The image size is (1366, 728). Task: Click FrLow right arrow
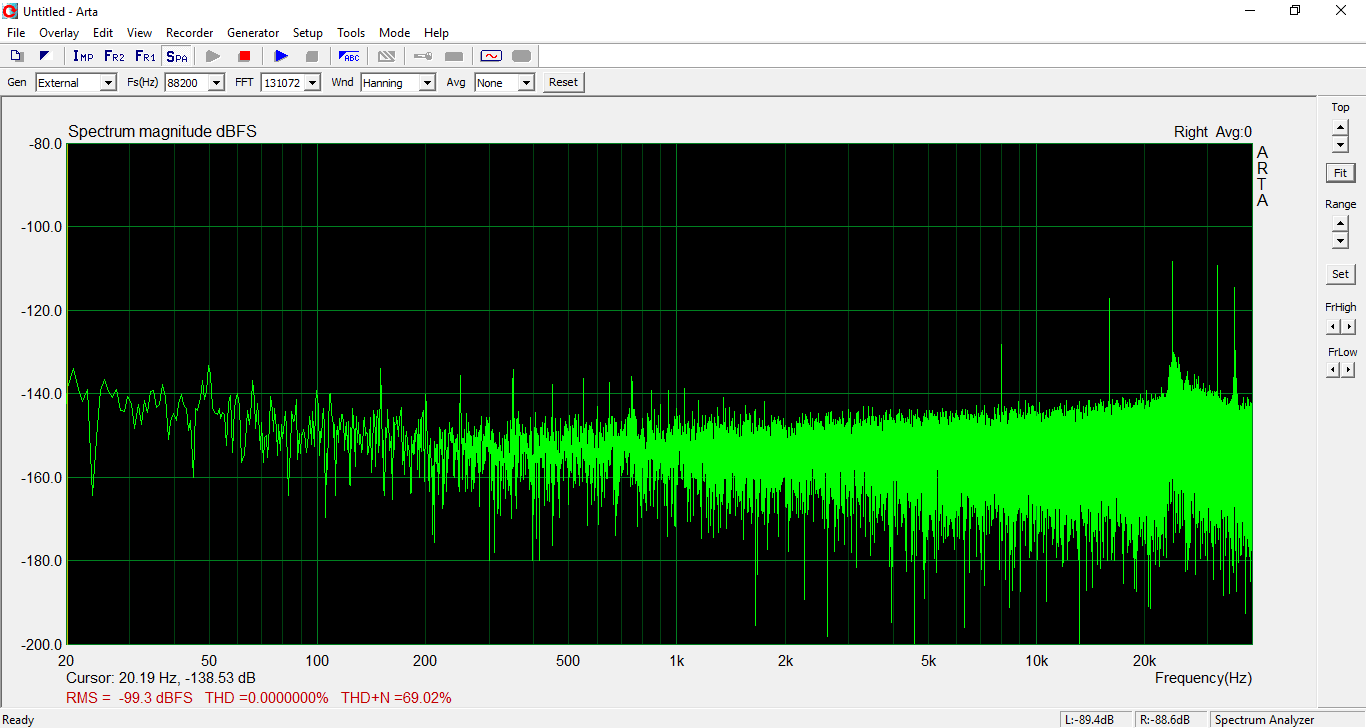pos(1349,370)
